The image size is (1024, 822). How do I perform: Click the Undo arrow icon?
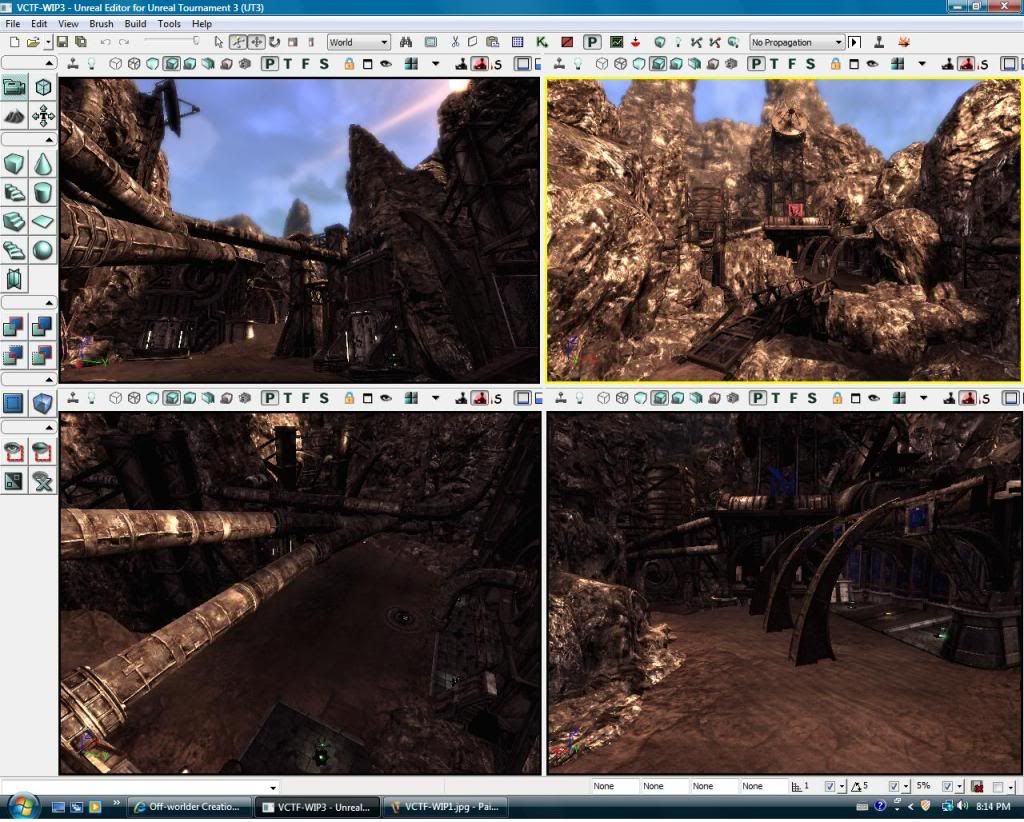pos(105,42)
